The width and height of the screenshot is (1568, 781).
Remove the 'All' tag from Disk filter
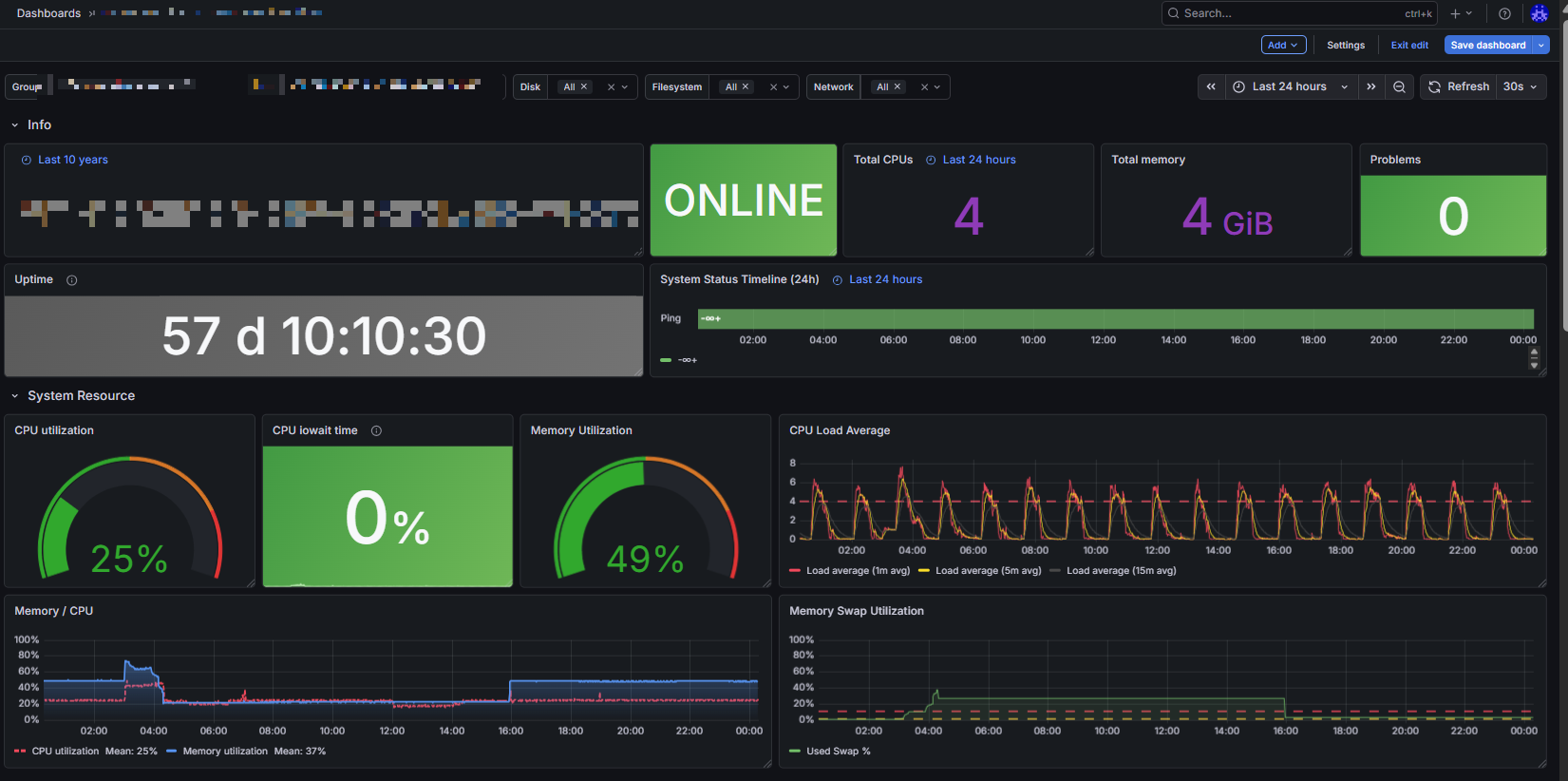(x=584, y=86)
